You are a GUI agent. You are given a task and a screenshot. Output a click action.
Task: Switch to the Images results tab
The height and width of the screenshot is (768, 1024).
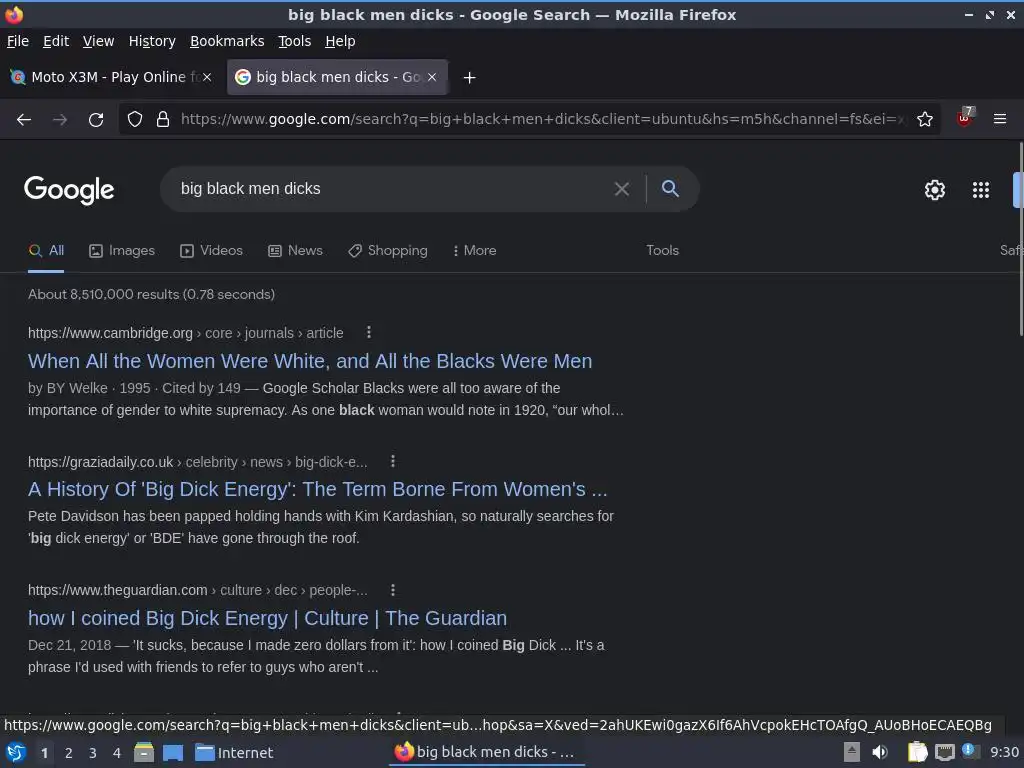tap(122, 251)
